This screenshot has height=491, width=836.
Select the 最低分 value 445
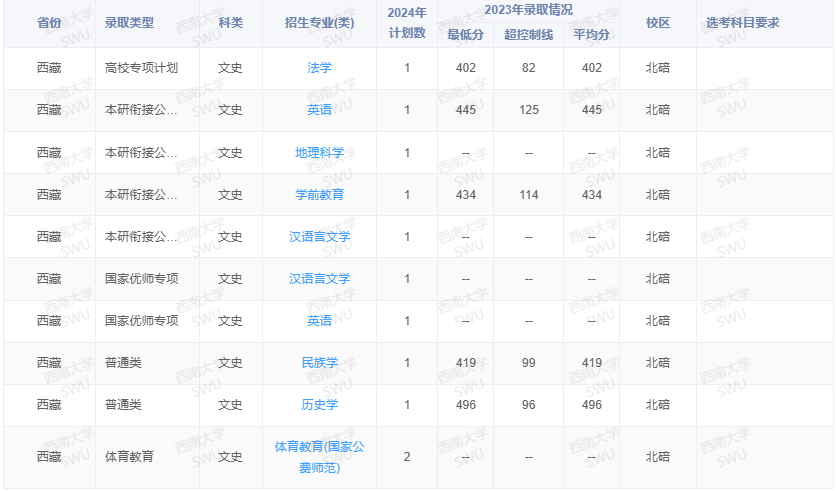[x=466, y=110]
